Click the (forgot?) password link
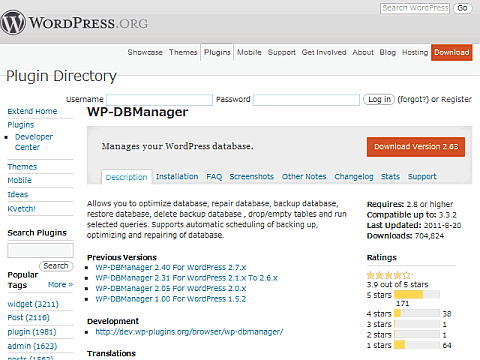The height and width of the screenshot is (360, 480). coord(413,99)
